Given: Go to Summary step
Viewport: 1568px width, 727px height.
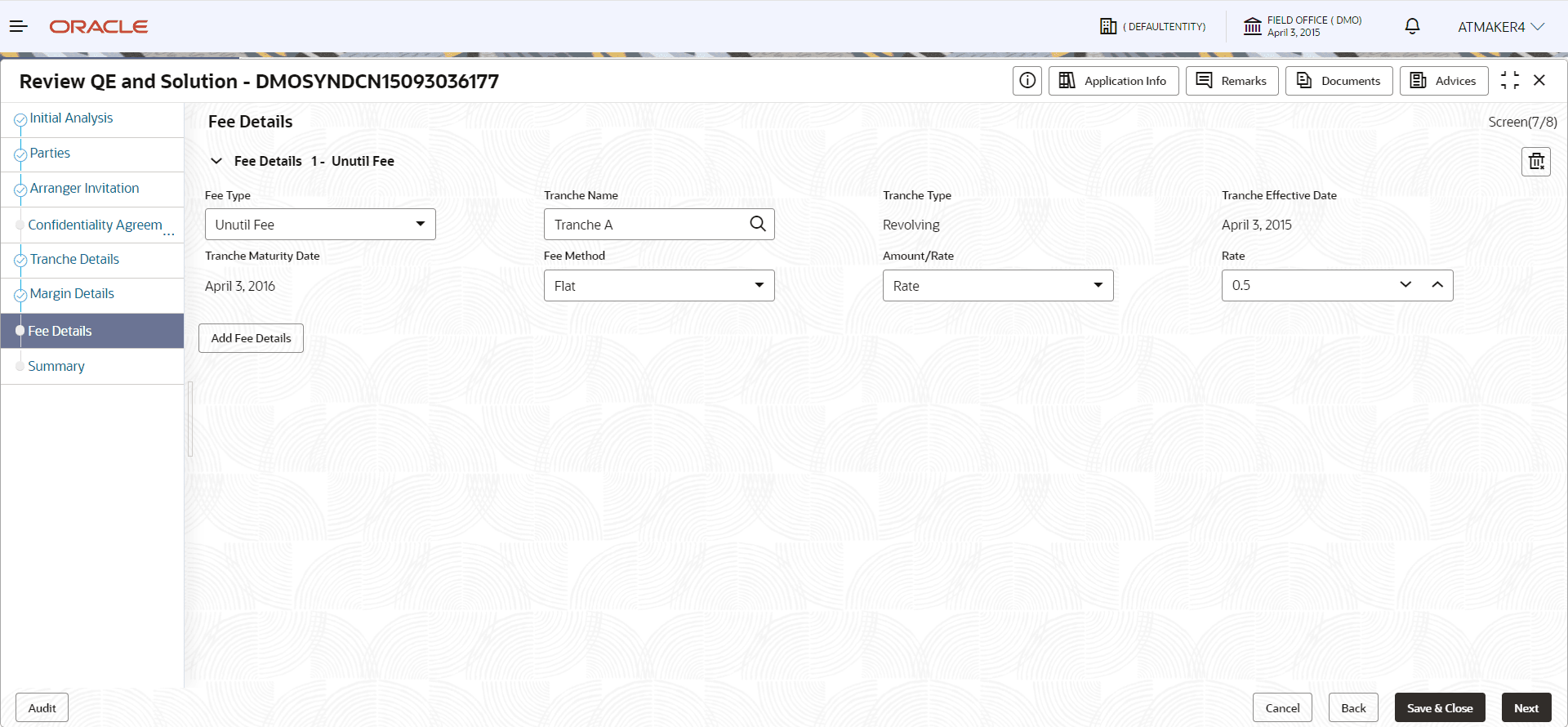Looking at the screenshot, I should click(56, 367).
